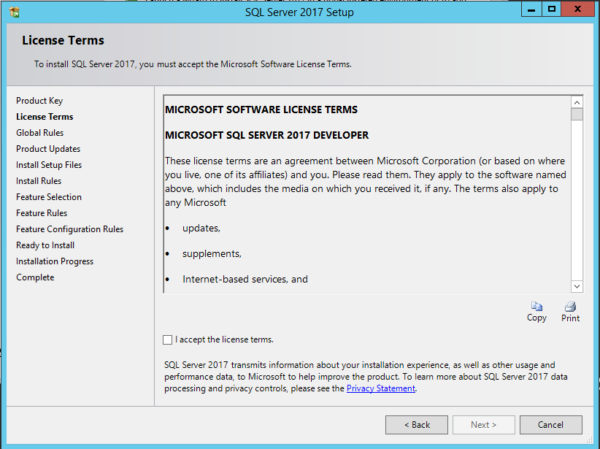The height and width of the screenshot is (449, 600).
Task: Select 'Complete' step in sidebar
Action: 35,278
